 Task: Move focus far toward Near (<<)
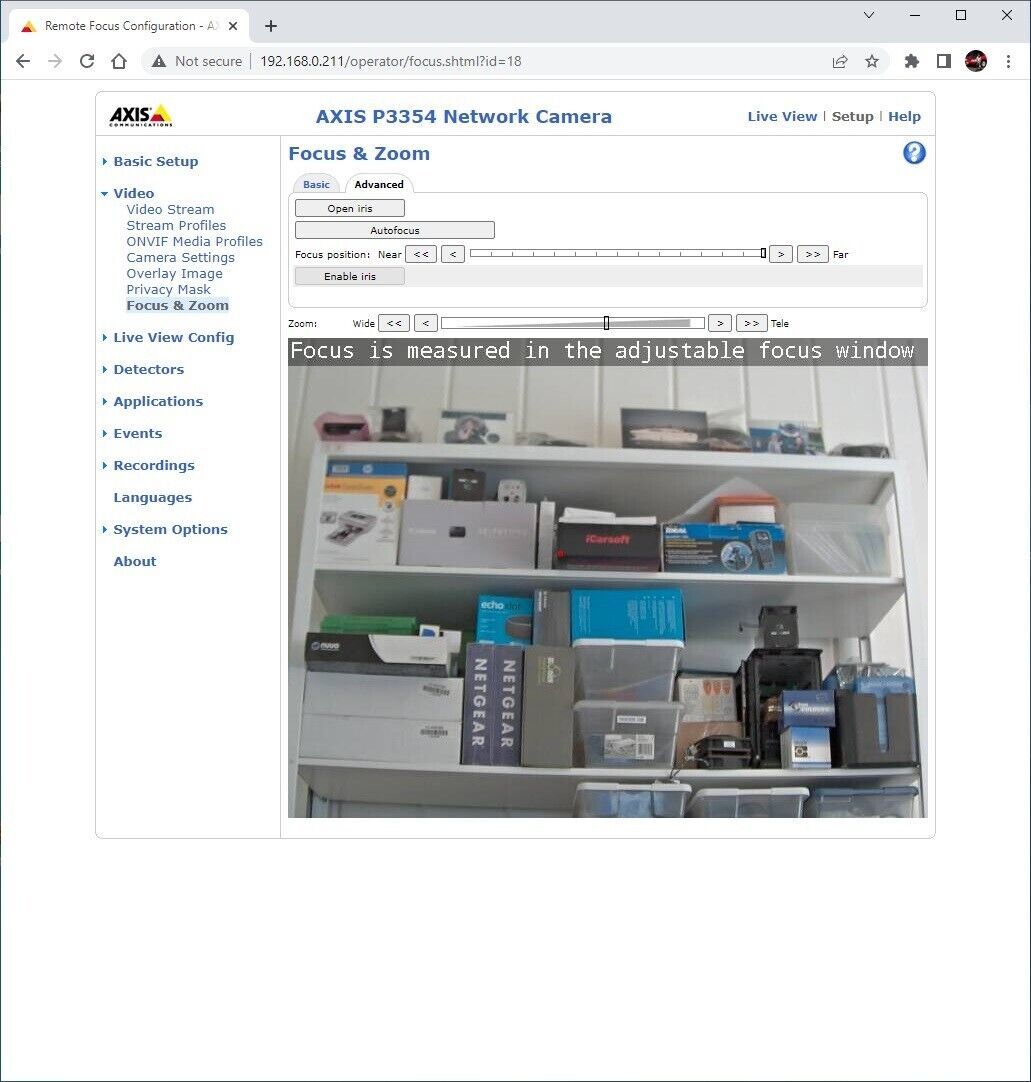tap(421, 255)
